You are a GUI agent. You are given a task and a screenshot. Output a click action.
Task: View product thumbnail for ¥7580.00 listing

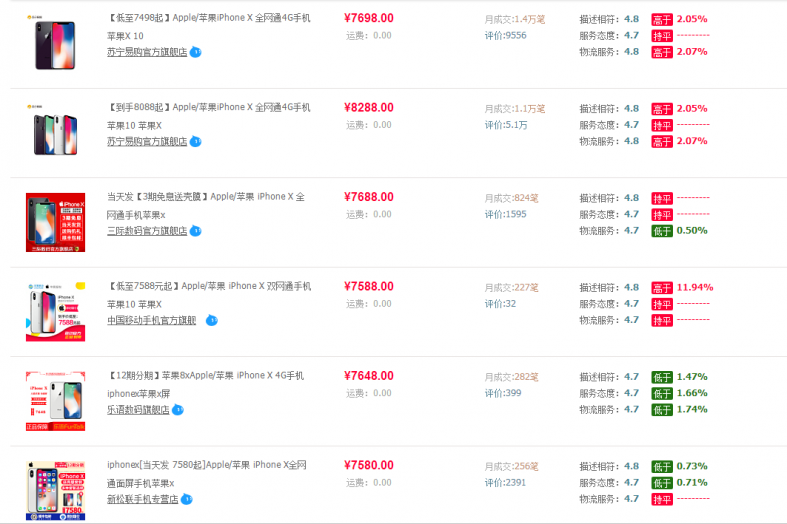(x=55, y=491)
